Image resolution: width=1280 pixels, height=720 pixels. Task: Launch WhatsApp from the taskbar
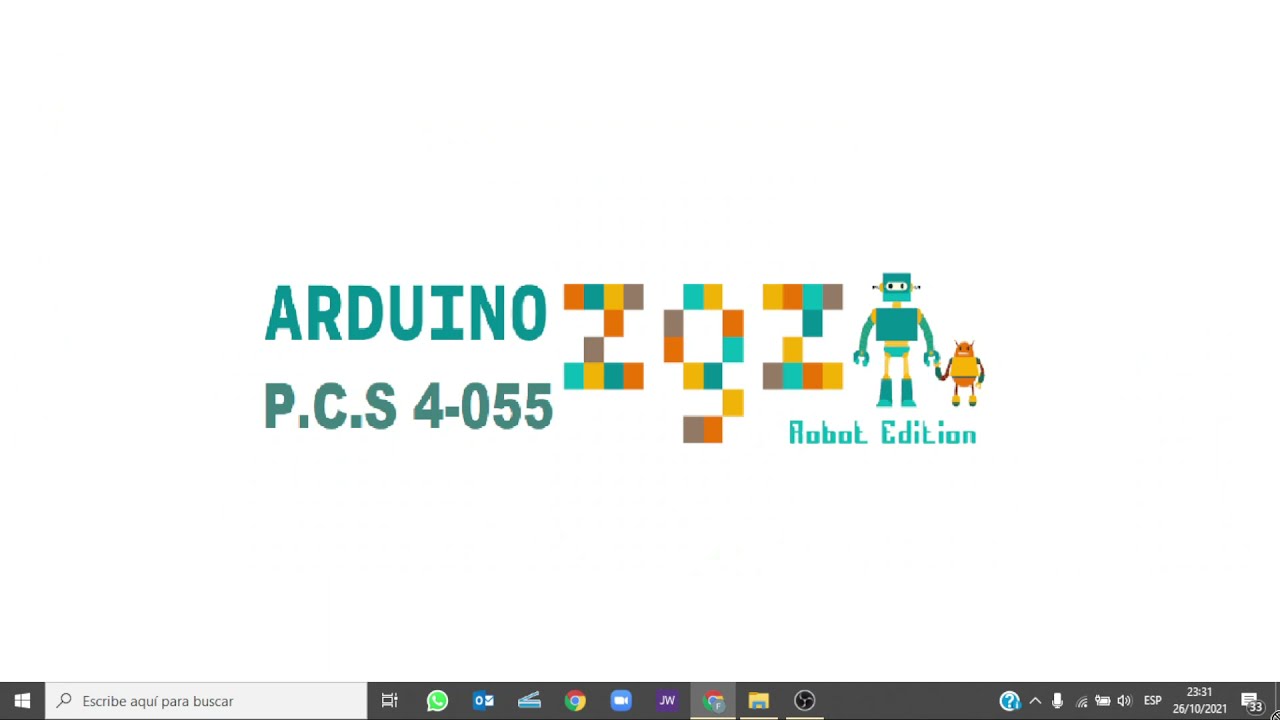(437, 701)
